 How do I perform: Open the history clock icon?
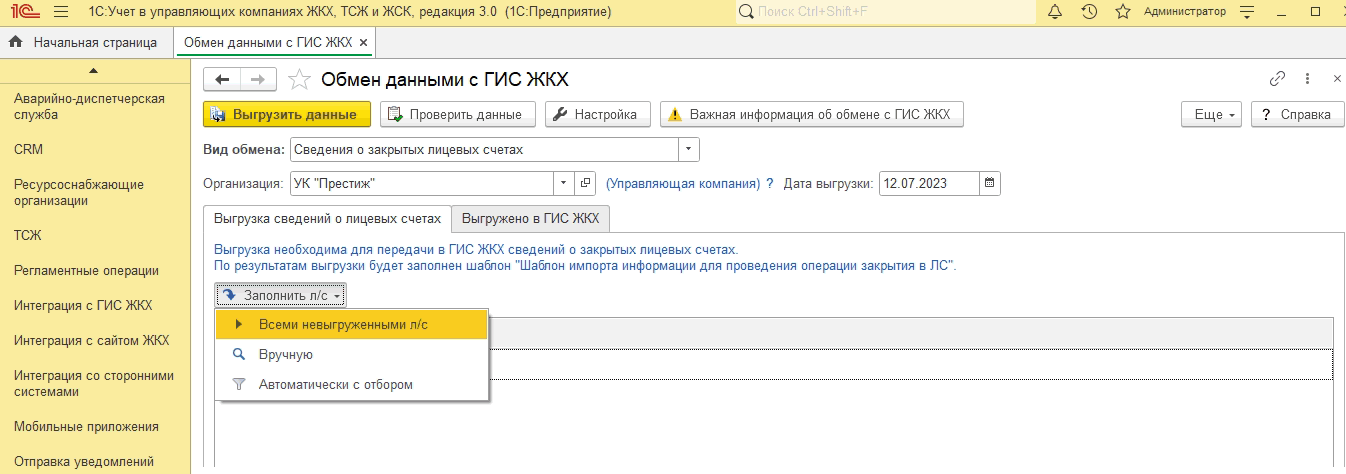click(x=1089, y=12)
